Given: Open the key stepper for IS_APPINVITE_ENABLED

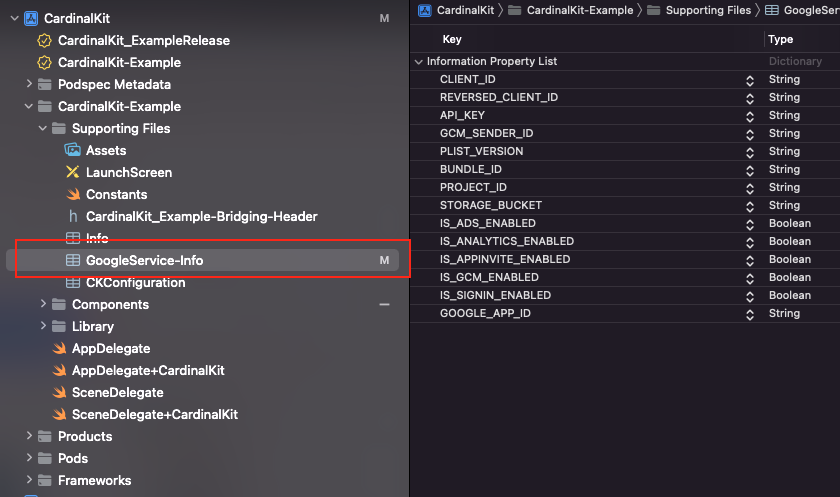Looking at the screenshot, I should pyautogui.click(x=750, y=260).
